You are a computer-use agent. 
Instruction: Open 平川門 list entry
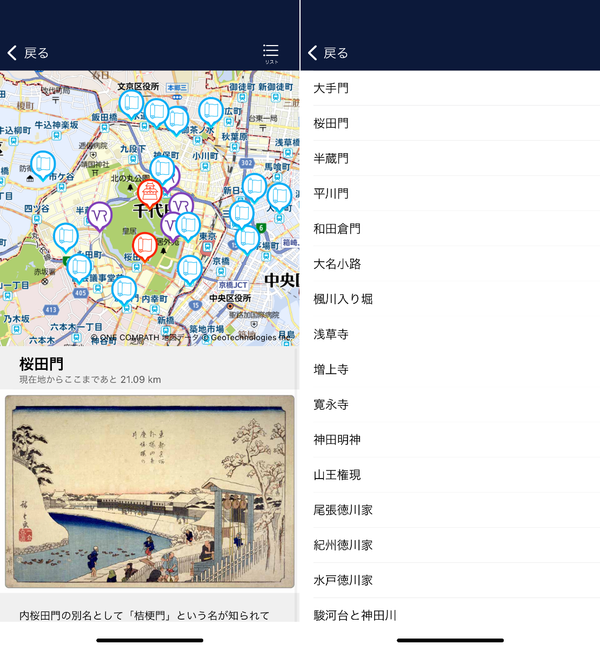450,194
